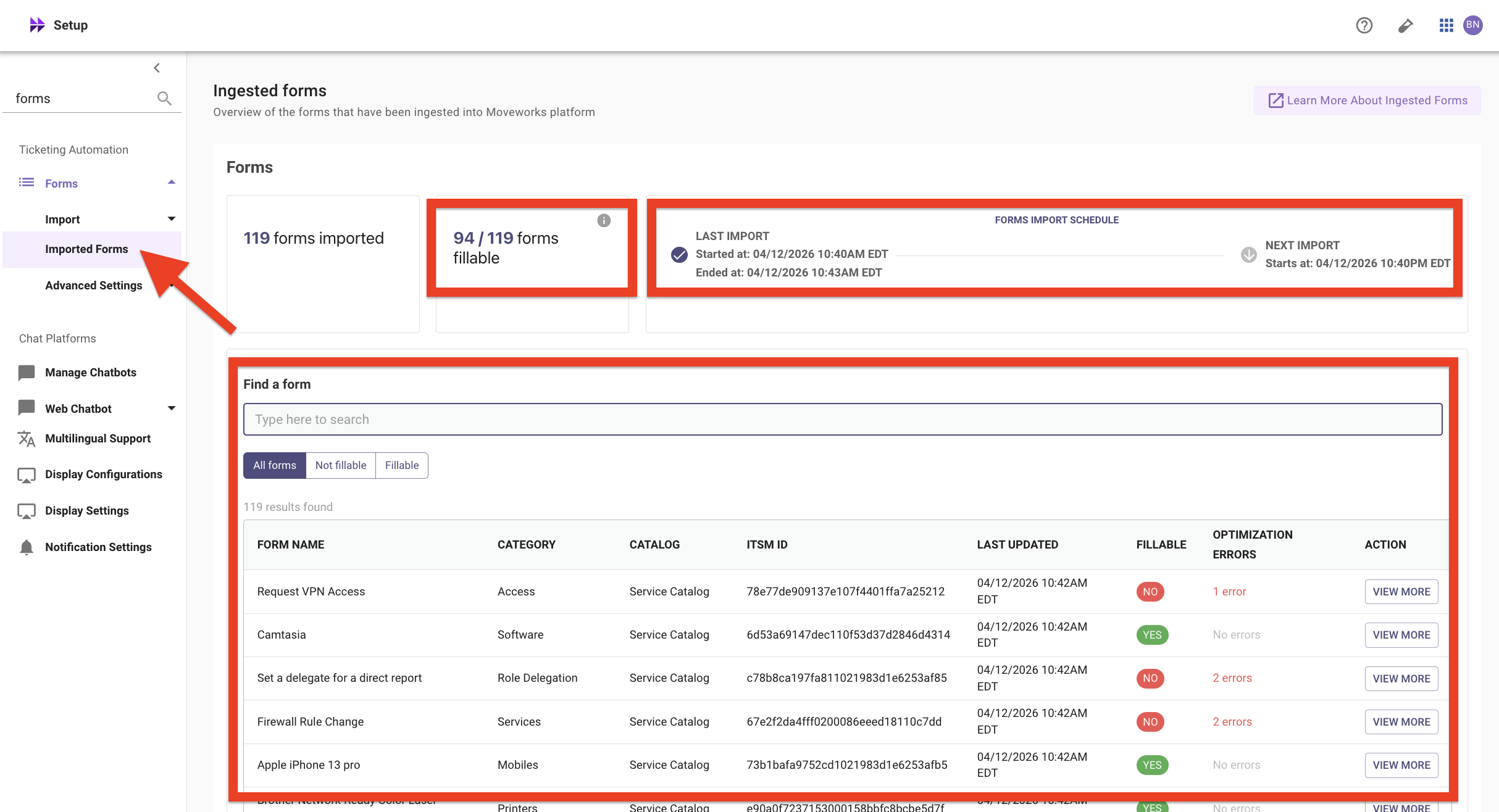
Task: Click the Display Configurations monitor icon
Action: (x=27, y=475)
